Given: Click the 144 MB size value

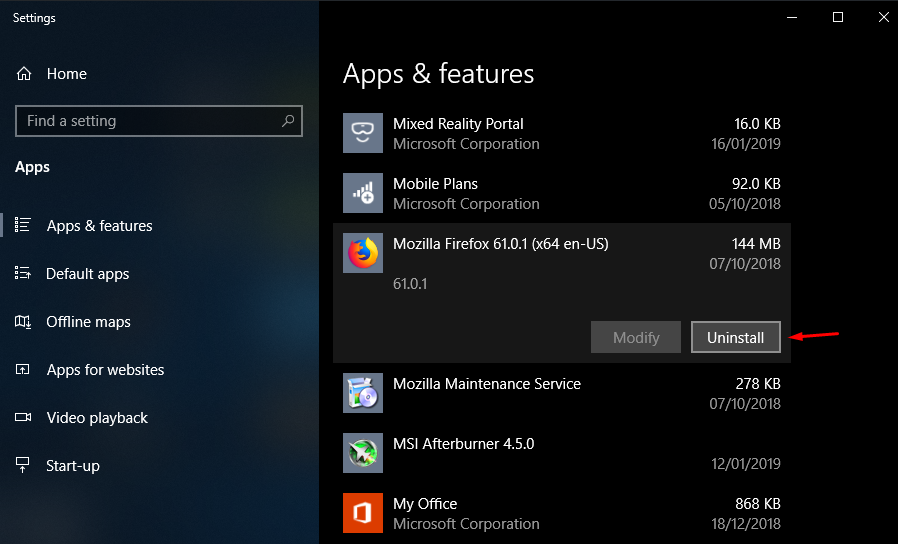Looking at the screenshot, I should [756, 244].
